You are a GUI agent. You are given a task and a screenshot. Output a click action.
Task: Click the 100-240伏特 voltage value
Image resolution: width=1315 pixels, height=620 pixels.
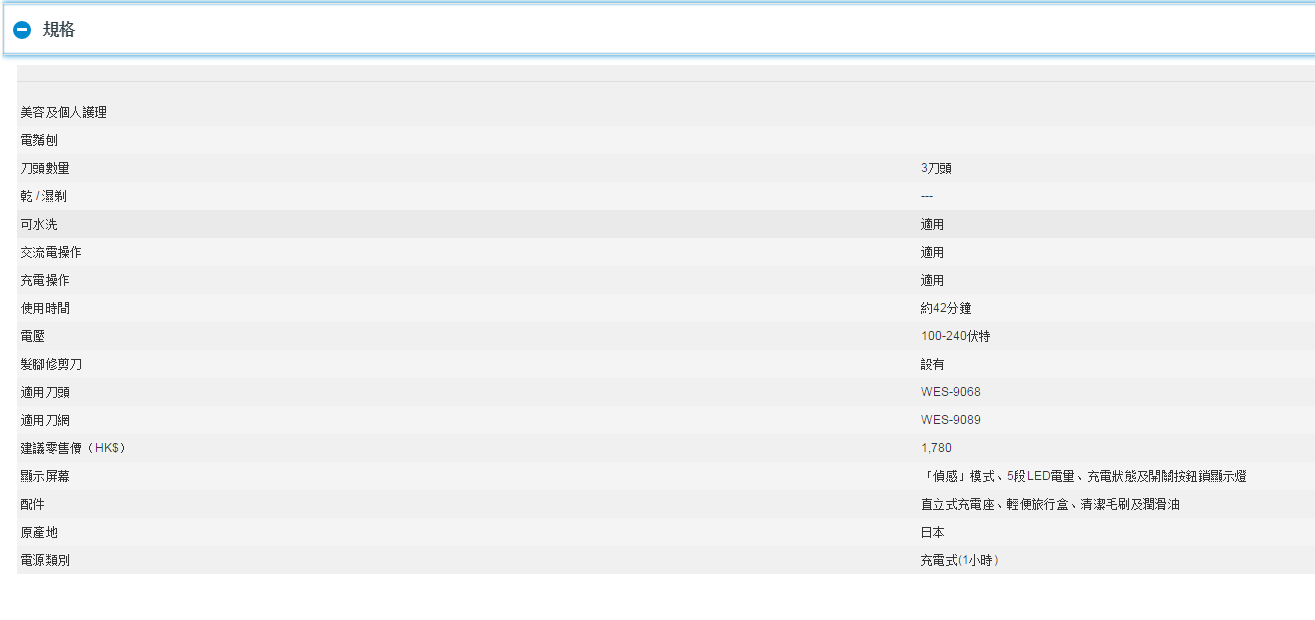tap(955, 337)
